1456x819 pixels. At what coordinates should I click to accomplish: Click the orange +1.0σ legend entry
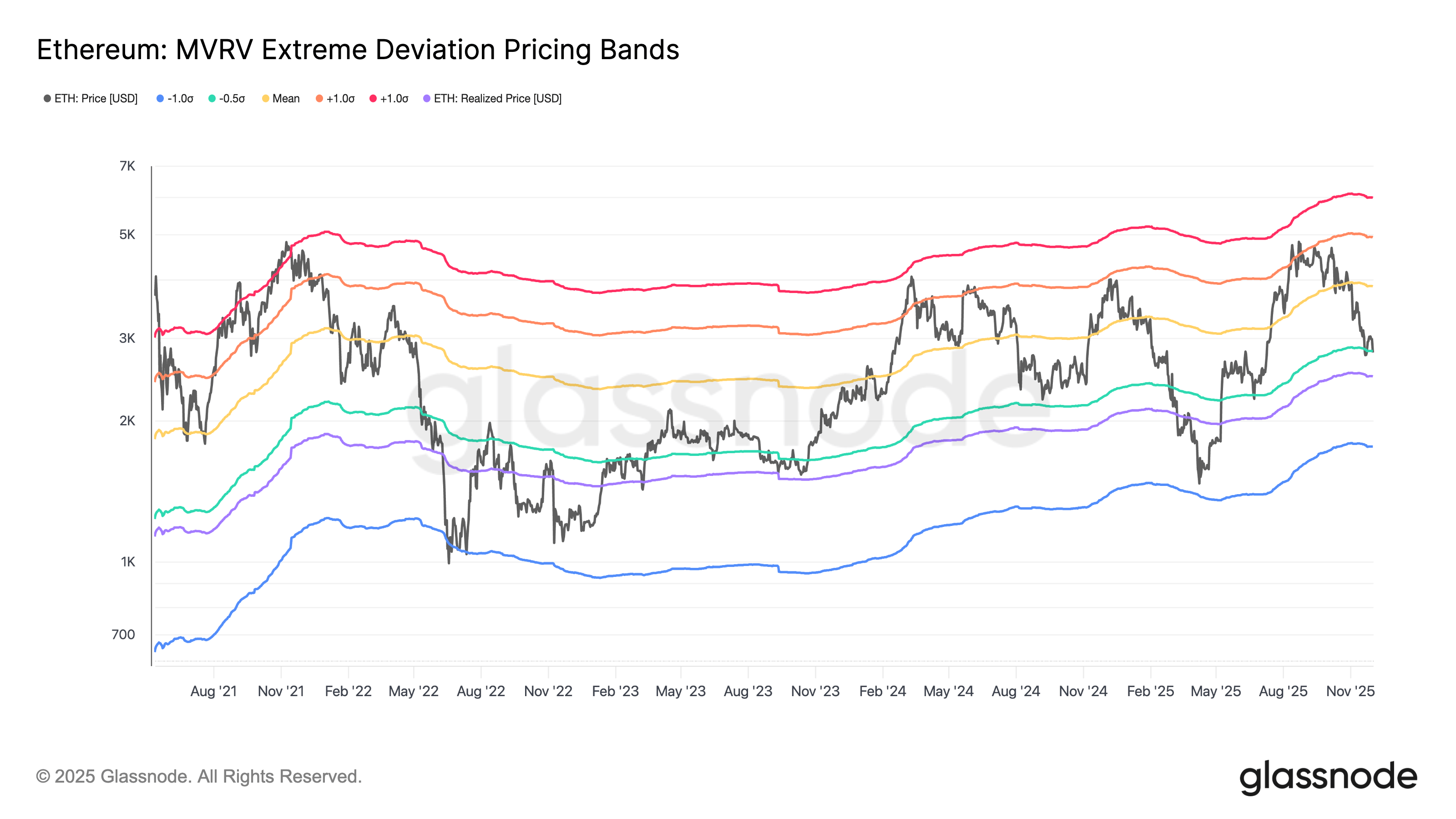(335, 98)
